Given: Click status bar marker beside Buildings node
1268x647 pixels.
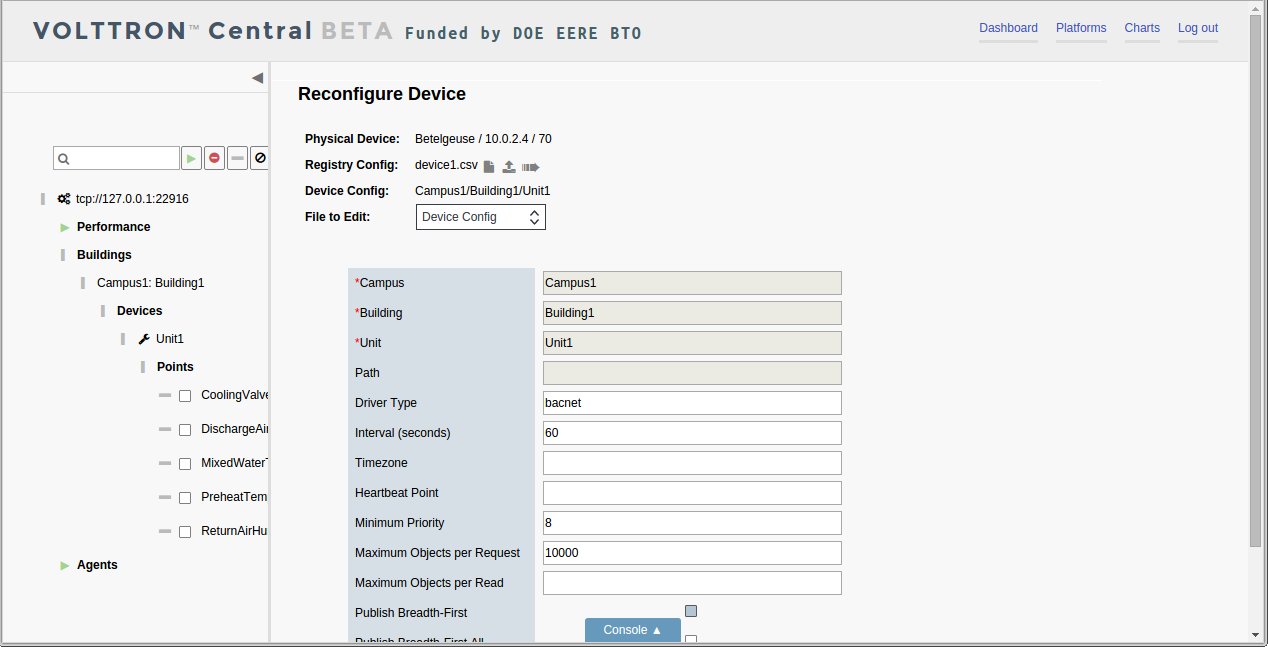Looking at the screenshot, I should point(63,255).
